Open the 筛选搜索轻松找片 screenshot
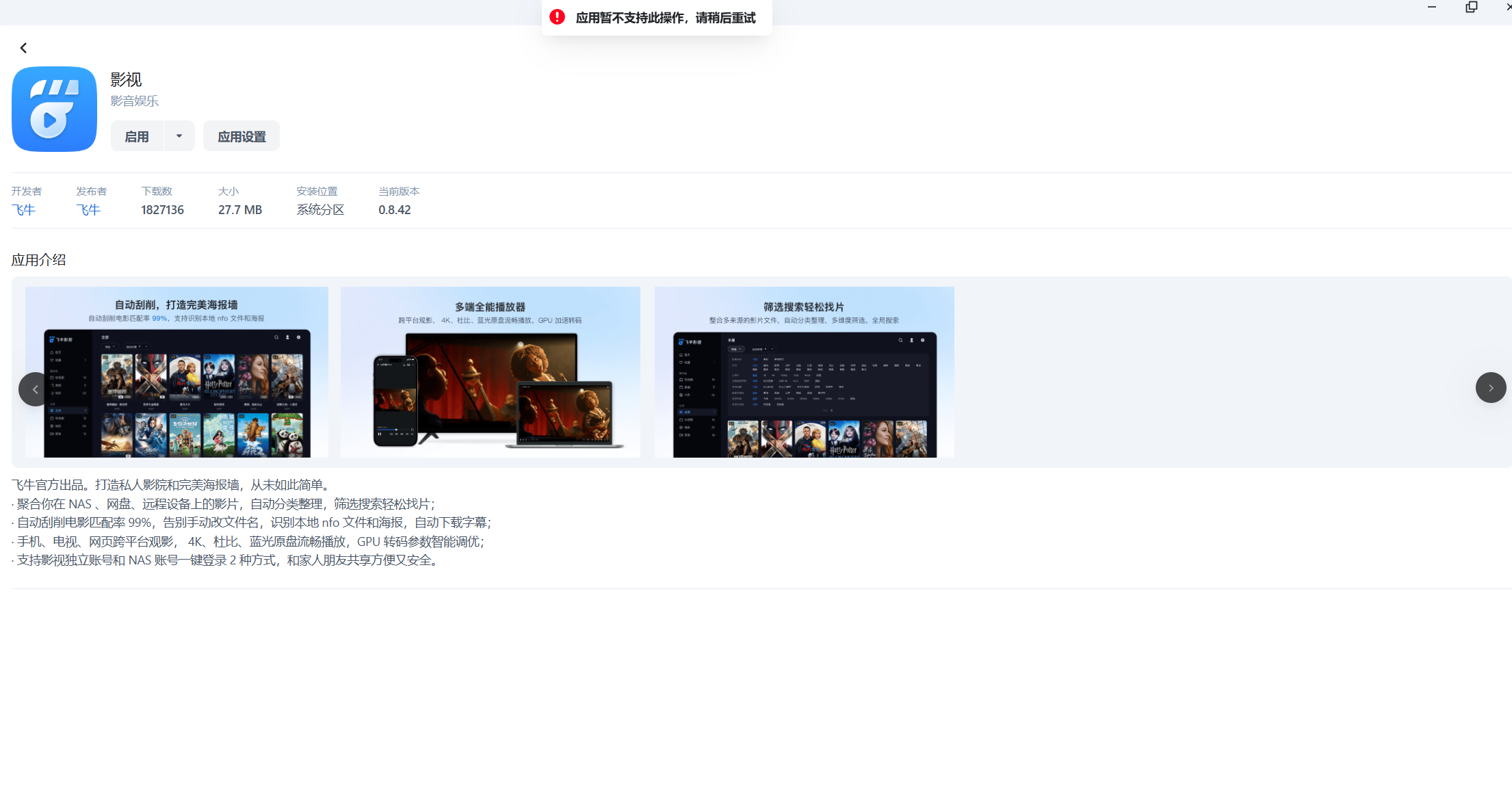Image resolution: width=1512 pixels, height=810 pixels. click(804, 371)
